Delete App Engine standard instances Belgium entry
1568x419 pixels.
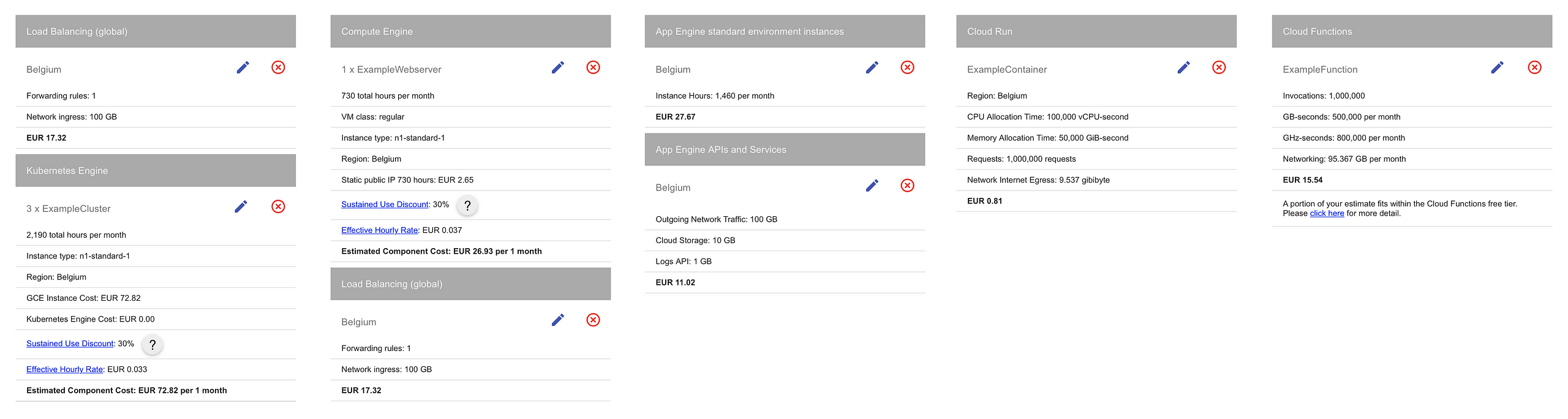coord(908,67)
